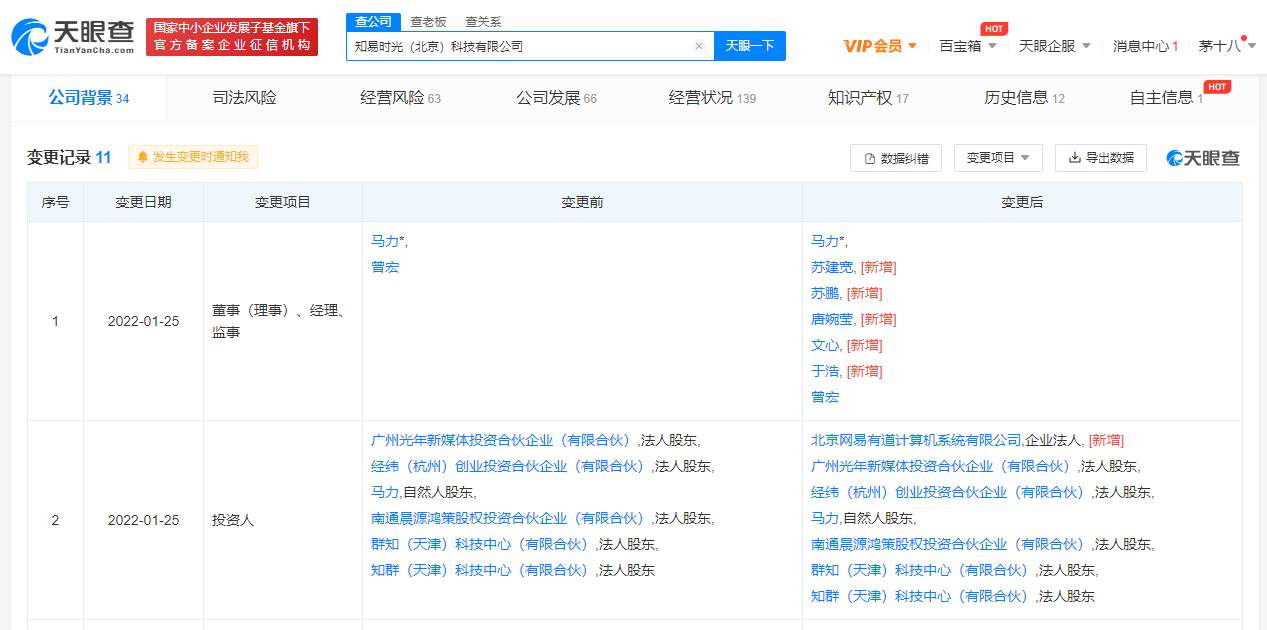
Task: Switch to 司法风险 tab
Action: (x=244, y=98)
